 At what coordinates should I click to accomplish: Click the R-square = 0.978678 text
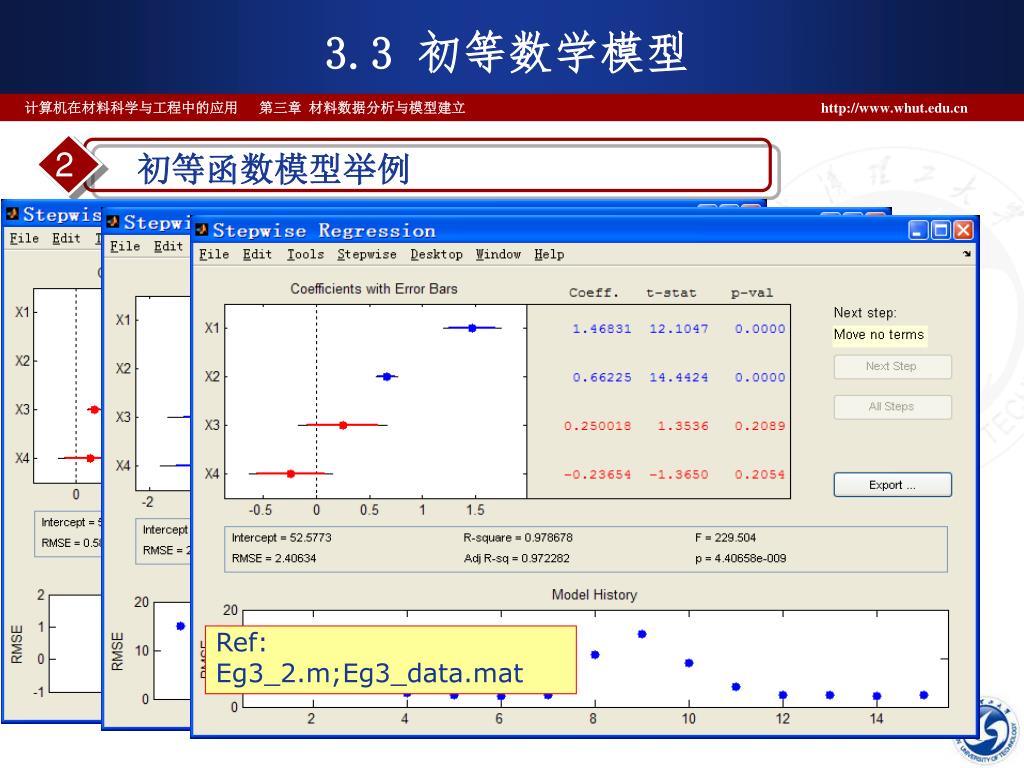(518, 537)
